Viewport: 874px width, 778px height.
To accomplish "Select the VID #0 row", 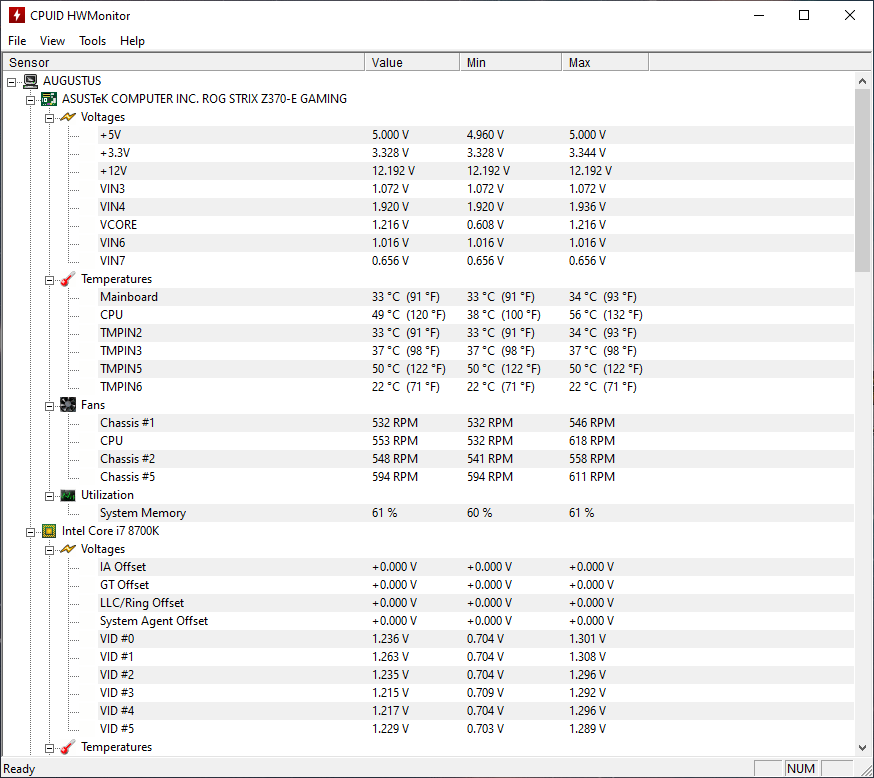I will pos(476,639).
